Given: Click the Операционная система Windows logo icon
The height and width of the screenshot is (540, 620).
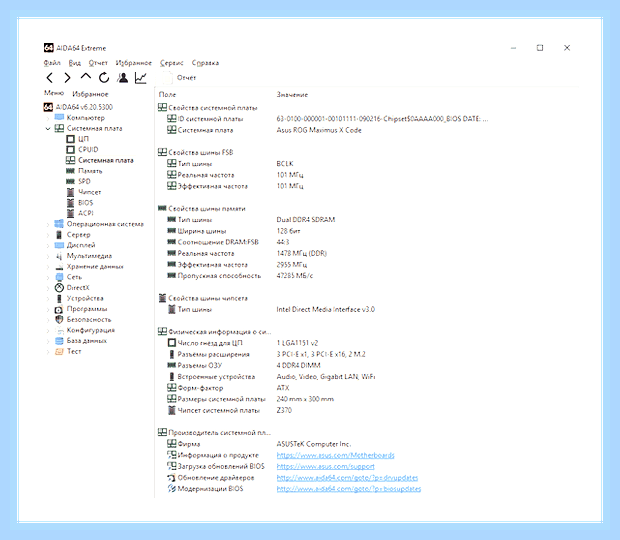Looking at the screenshot, I should (x=59, y=224).
